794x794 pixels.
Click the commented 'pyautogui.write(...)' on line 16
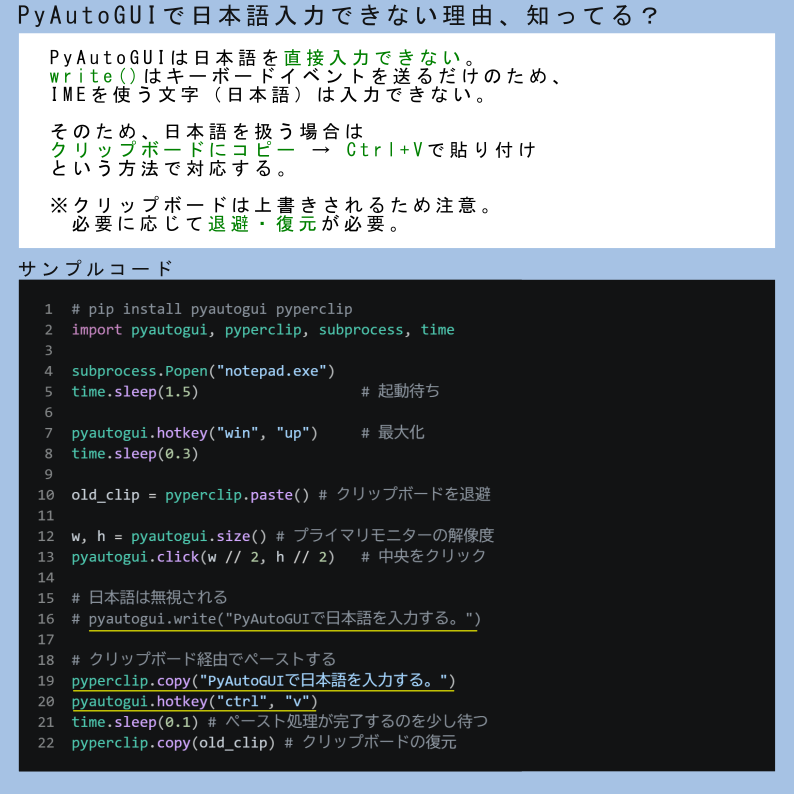pos(285,619)
